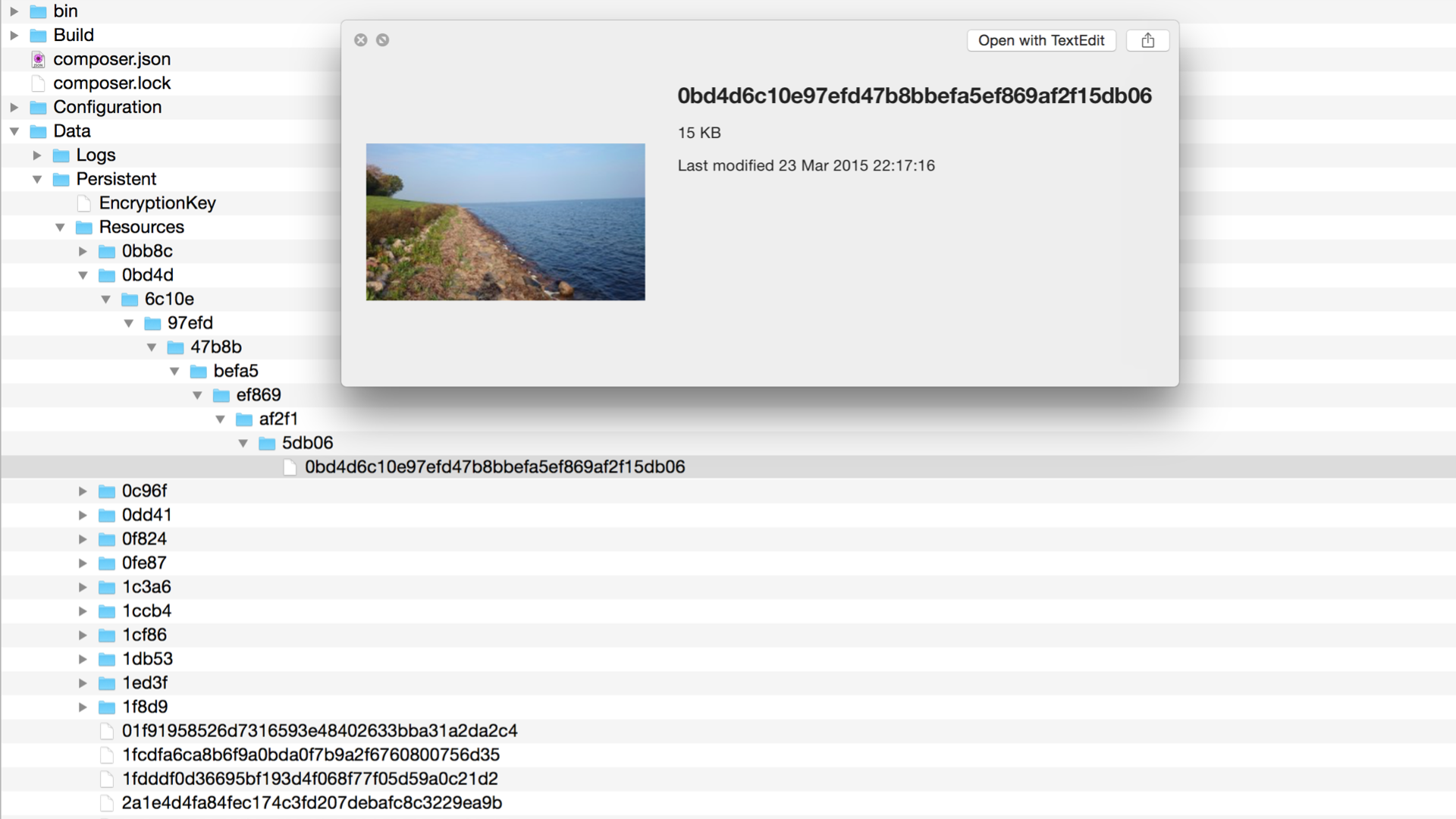Select file 2a1e4d4fa84fec174c3fd207debafc8c3229ea9b
The height and width of the screenshot is (819, 1456).
coord(312,803)
